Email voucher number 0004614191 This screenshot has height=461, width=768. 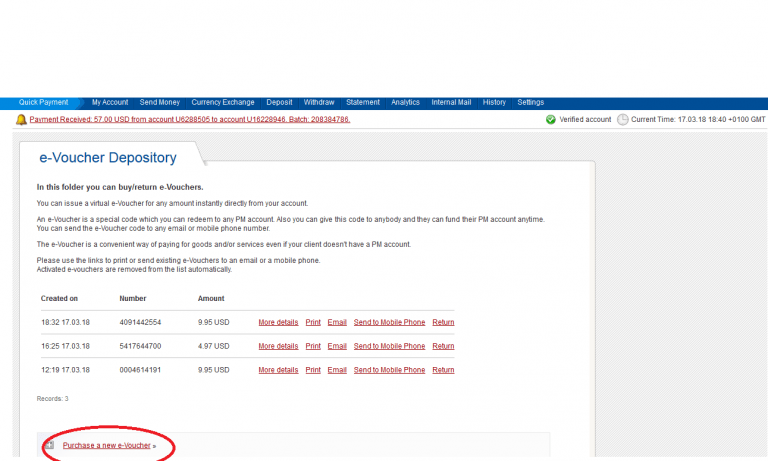pyautogui.click(x=337, y=370)
